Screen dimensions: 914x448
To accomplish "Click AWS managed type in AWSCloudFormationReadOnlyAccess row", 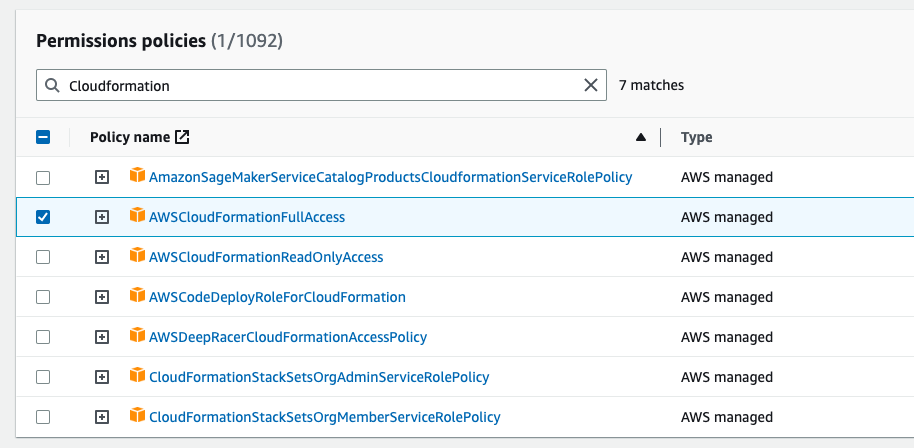I will (x=727, y=257).
